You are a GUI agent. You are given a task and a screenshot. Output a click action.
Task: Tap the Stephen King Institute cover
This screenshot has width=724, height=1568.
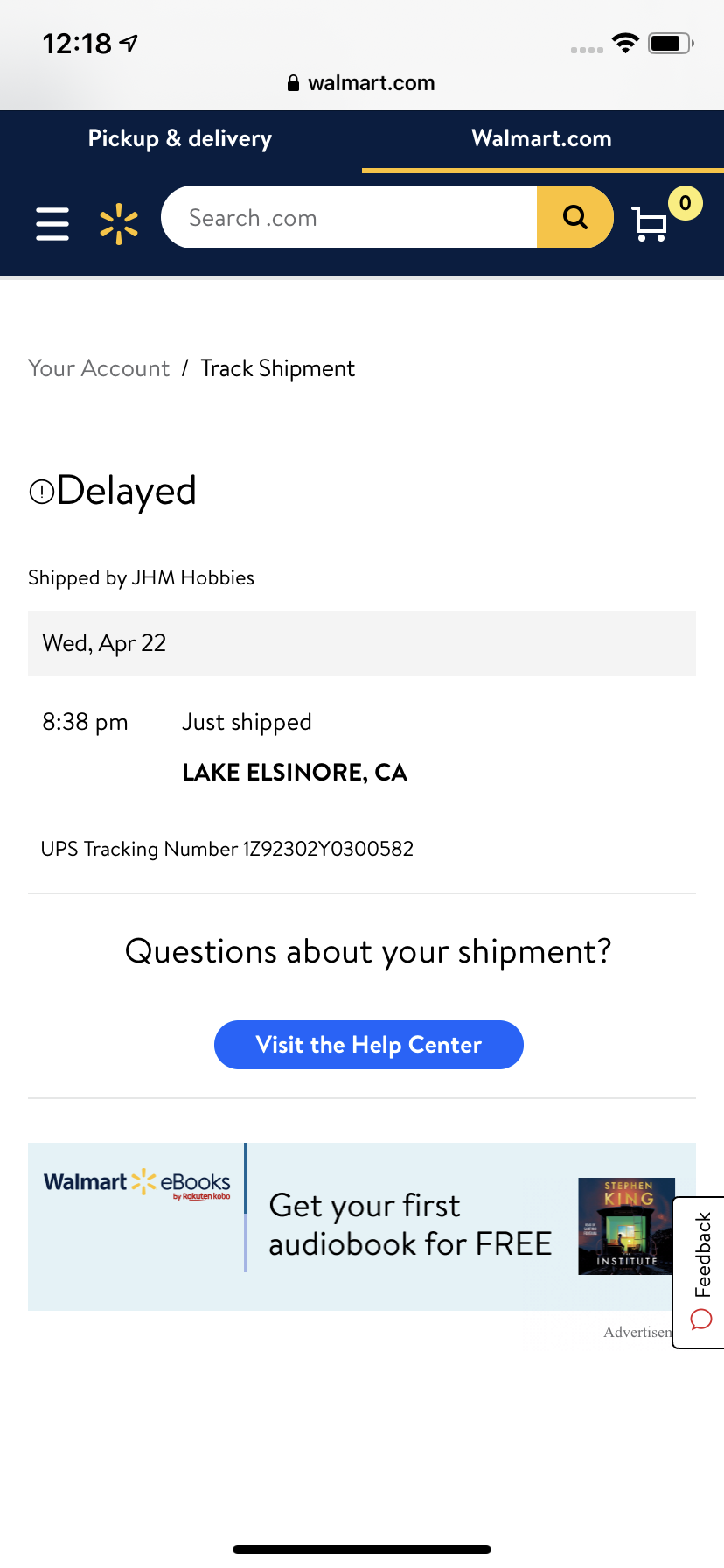pos(626,1226)
